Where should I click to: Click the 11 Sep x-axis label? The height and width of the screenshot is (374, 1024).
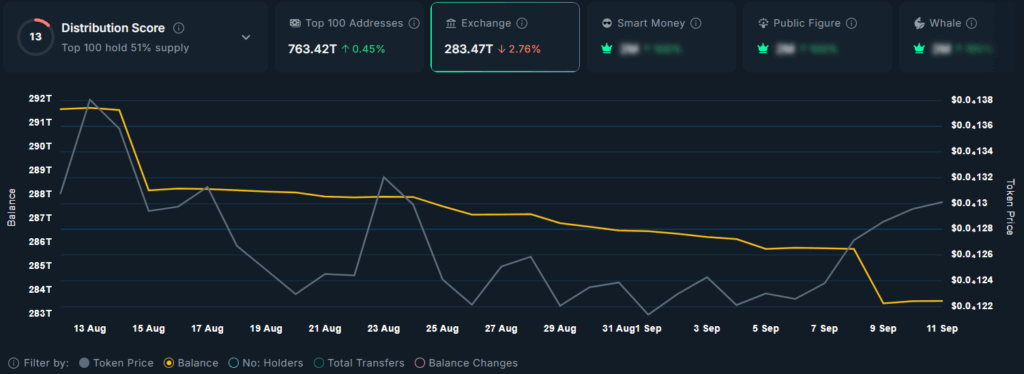[x=942, y=329]
